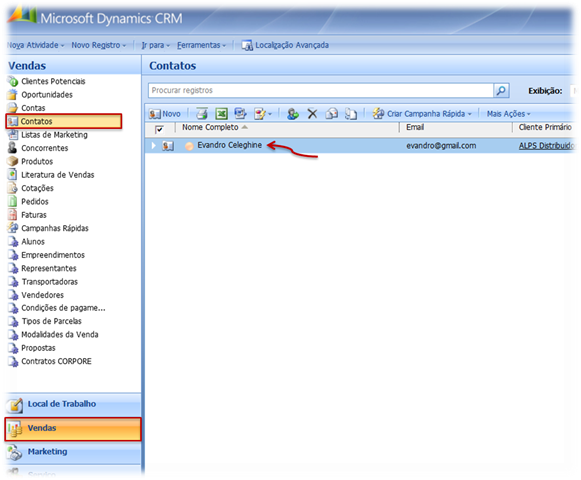Click the Criar Campanha Rápida icon
Screen dimensions: 581x480
click(x=378, y=113)
